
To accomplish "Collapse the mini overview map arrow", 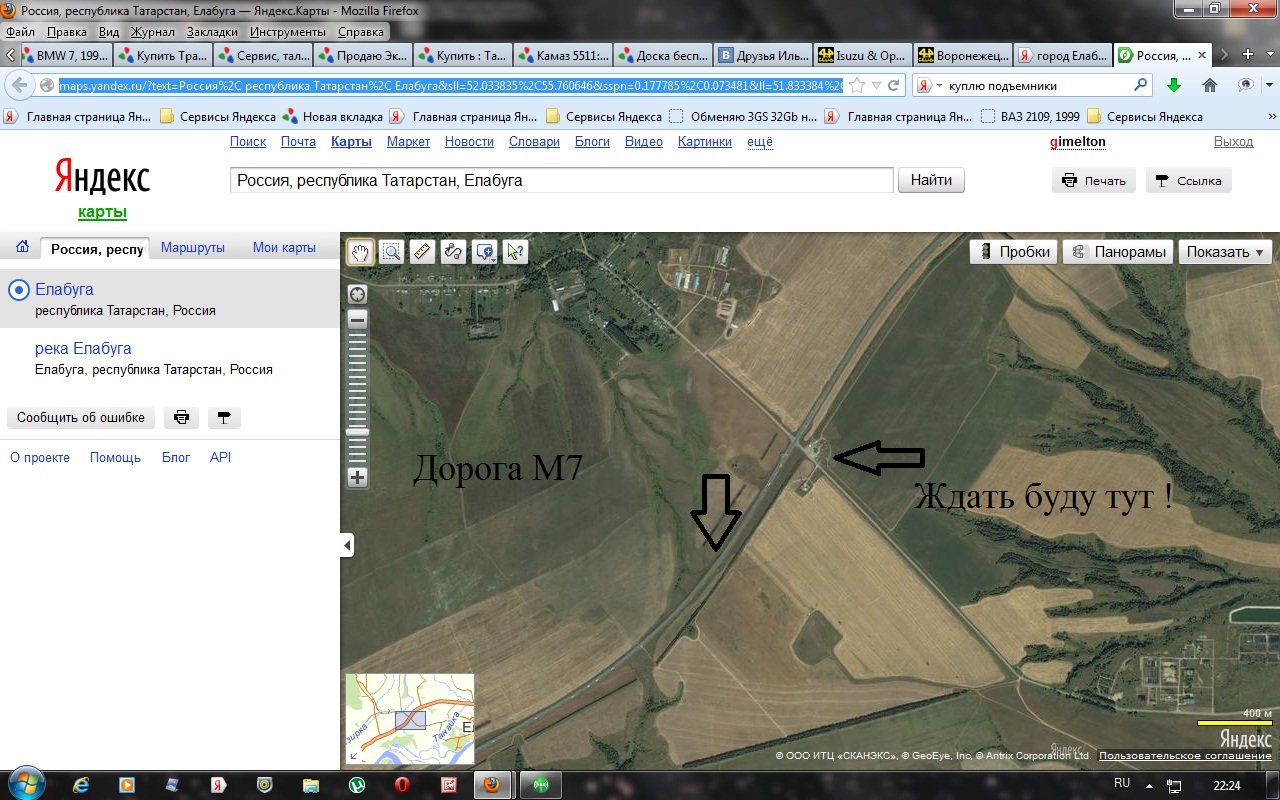I will (356, 755).
